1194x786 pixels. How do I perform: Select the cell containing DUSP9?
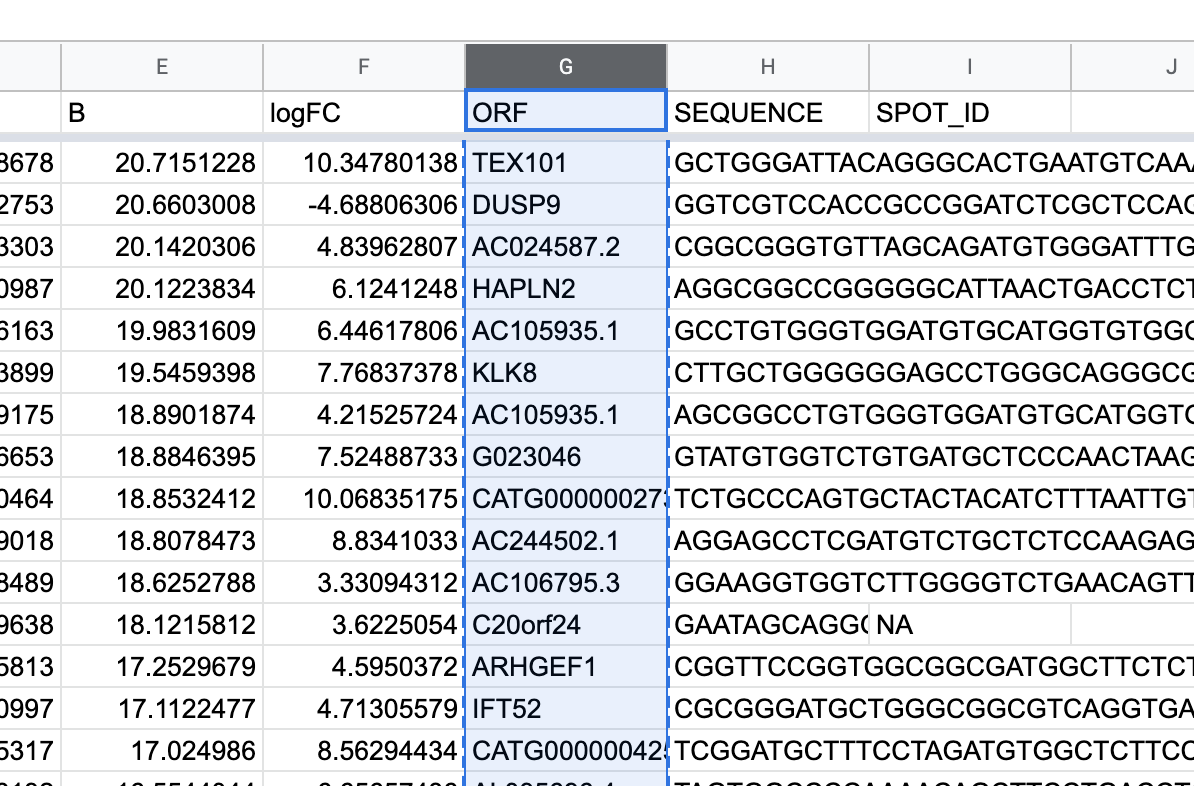point(566,204)
